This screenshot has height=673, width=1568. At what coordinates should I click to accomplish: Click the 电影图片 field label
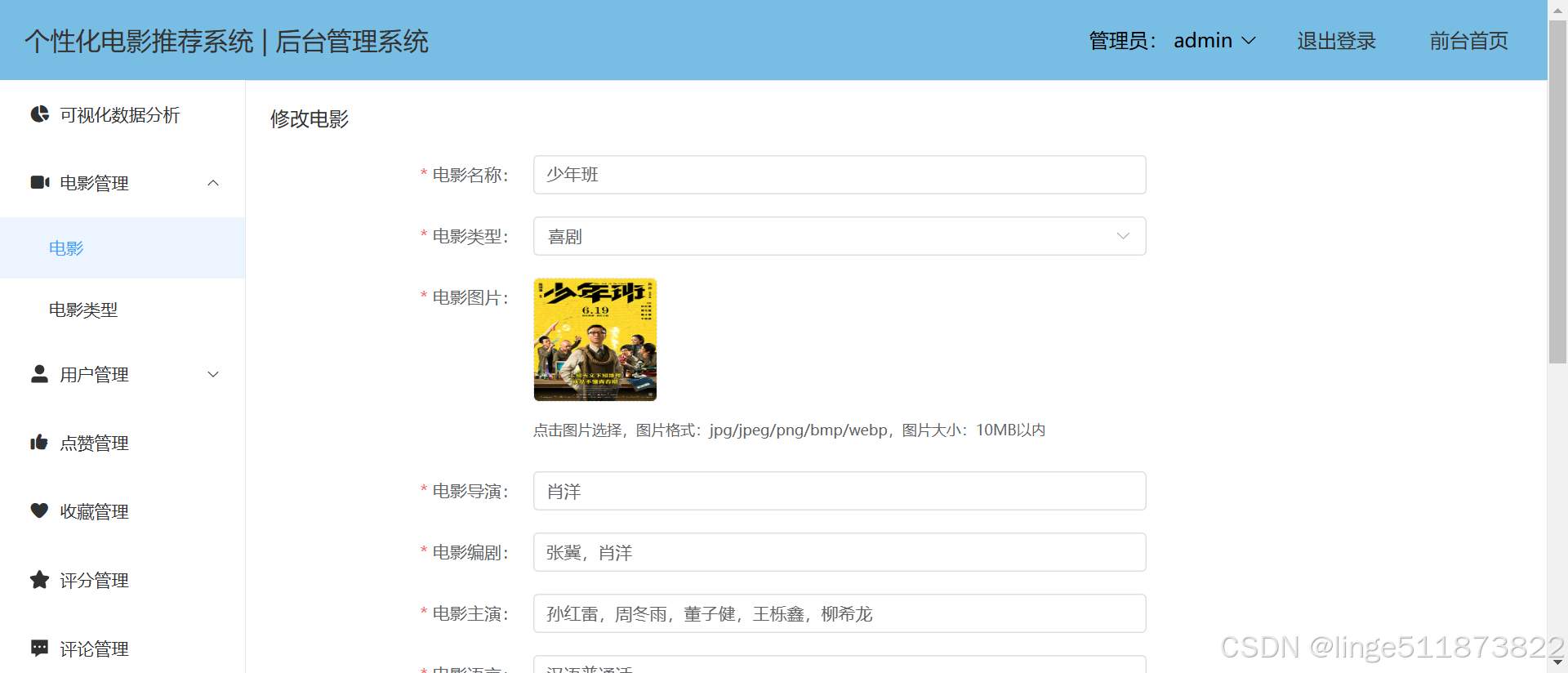(470, 297)
